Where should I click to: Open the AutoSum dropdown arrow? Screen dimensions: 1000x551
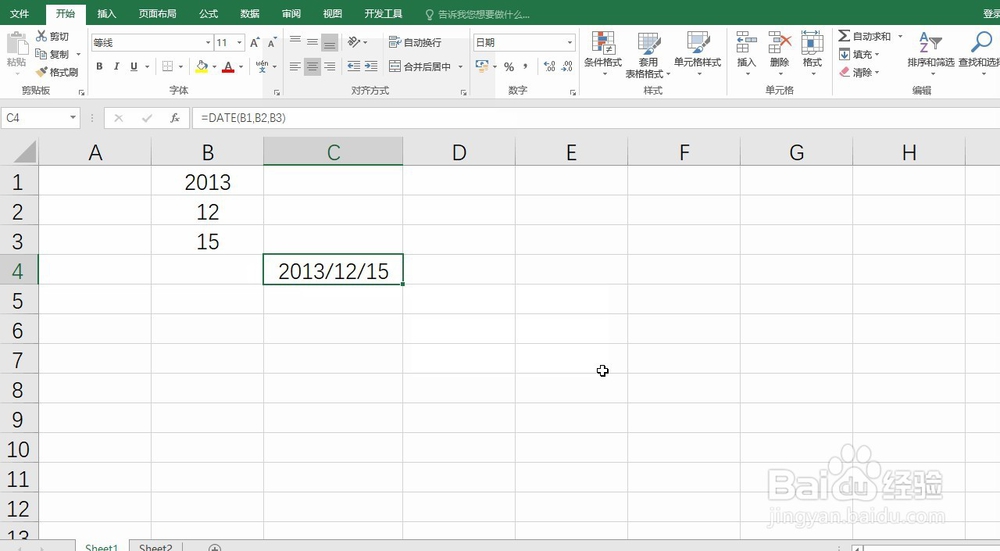[x=901, y=36]
